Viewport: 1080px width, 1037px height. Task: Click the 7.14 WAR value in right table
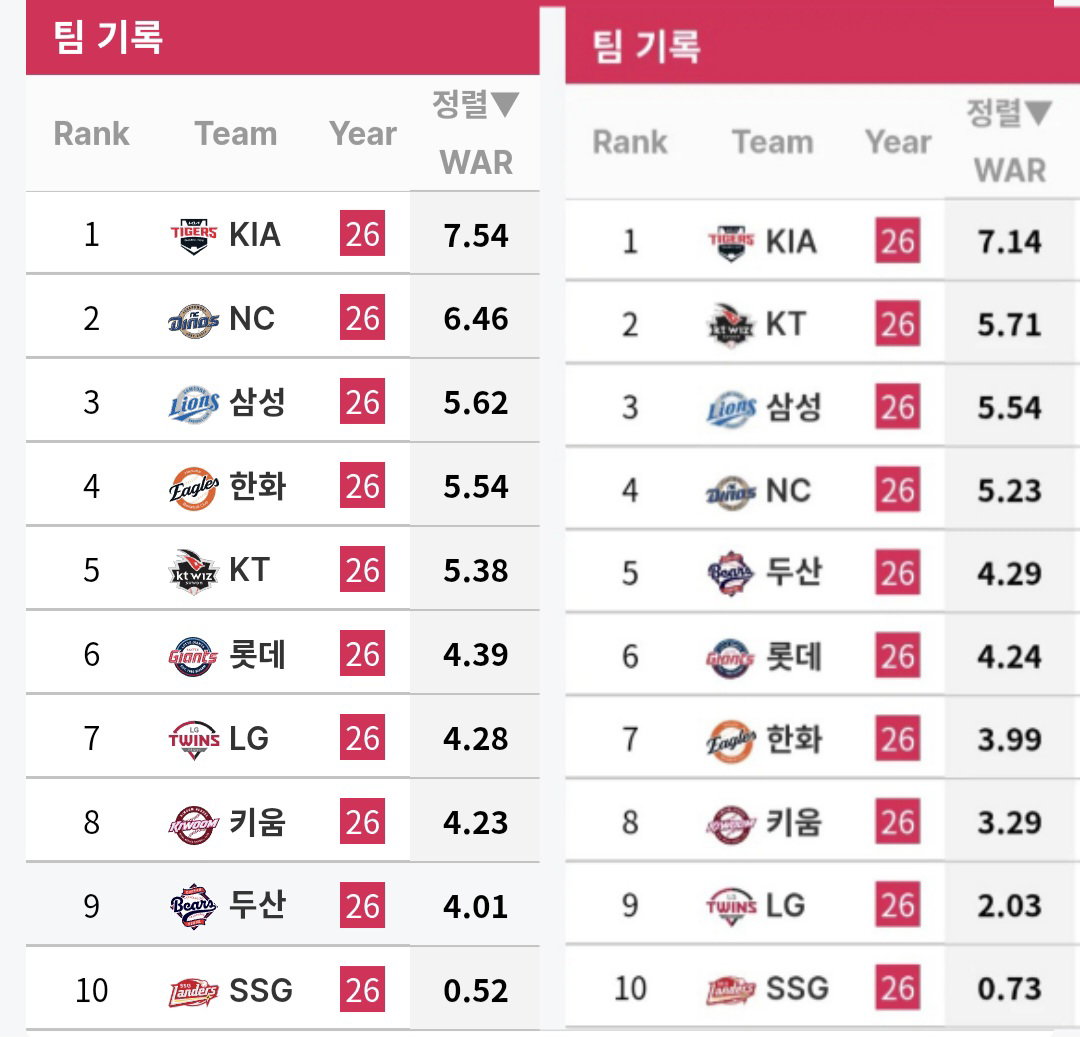tap(1009, 242)
